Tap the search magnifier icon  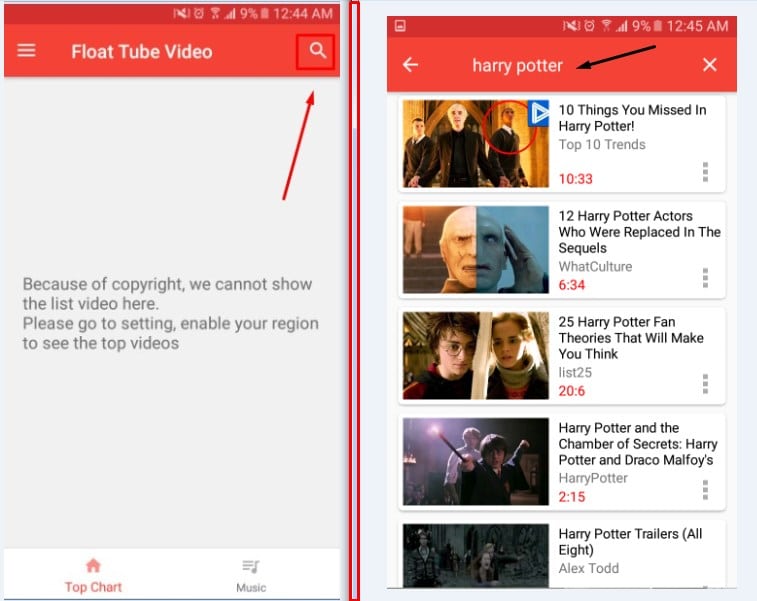pyautogui.click(x=317, y=51)
